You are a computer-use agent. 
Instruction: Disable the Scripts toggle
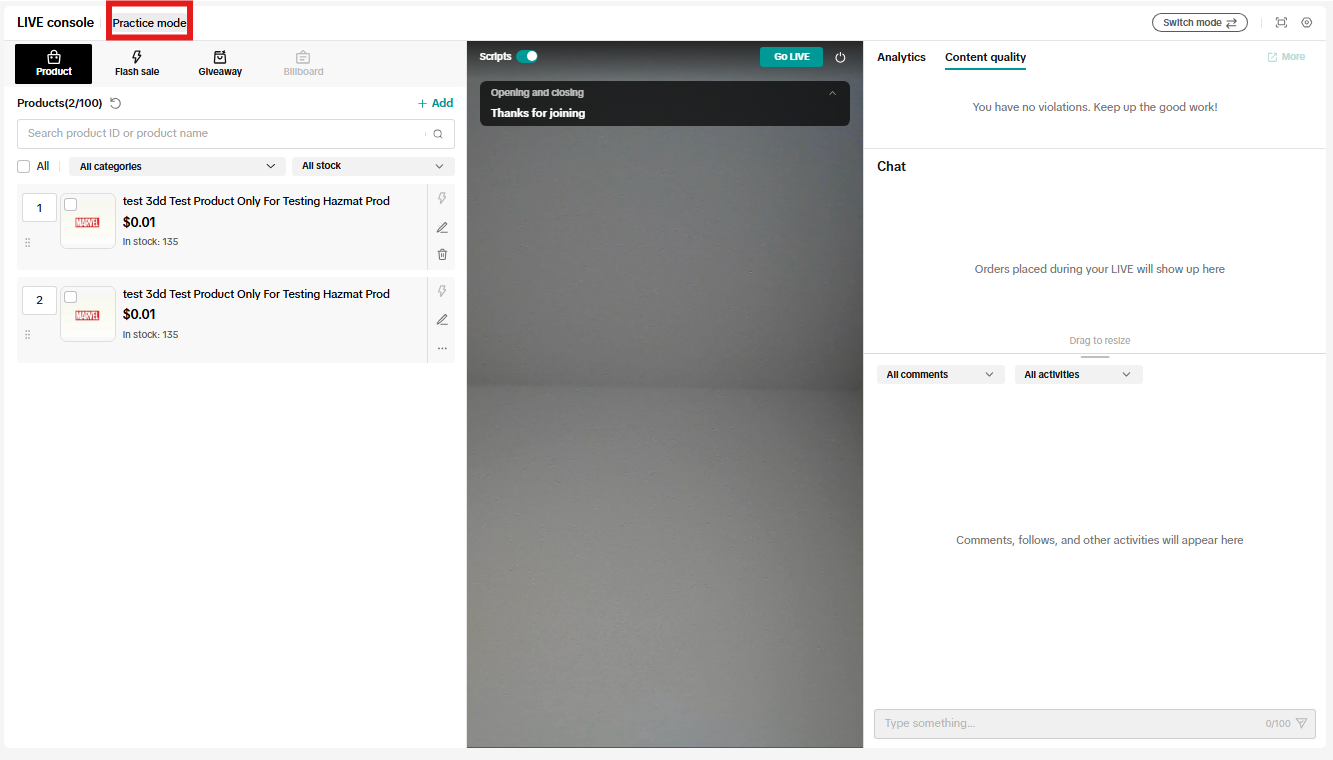coord(527,57)
